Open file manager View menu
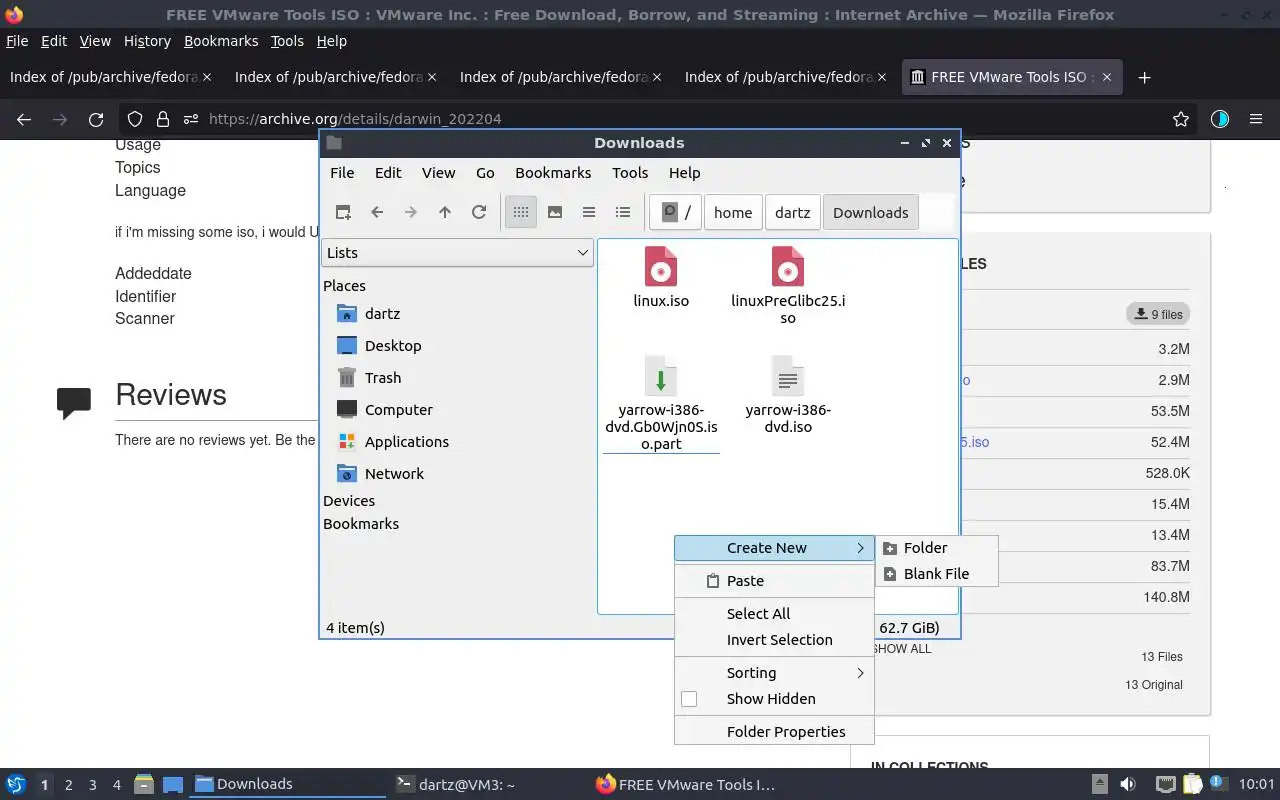 [x=438, y=173]
